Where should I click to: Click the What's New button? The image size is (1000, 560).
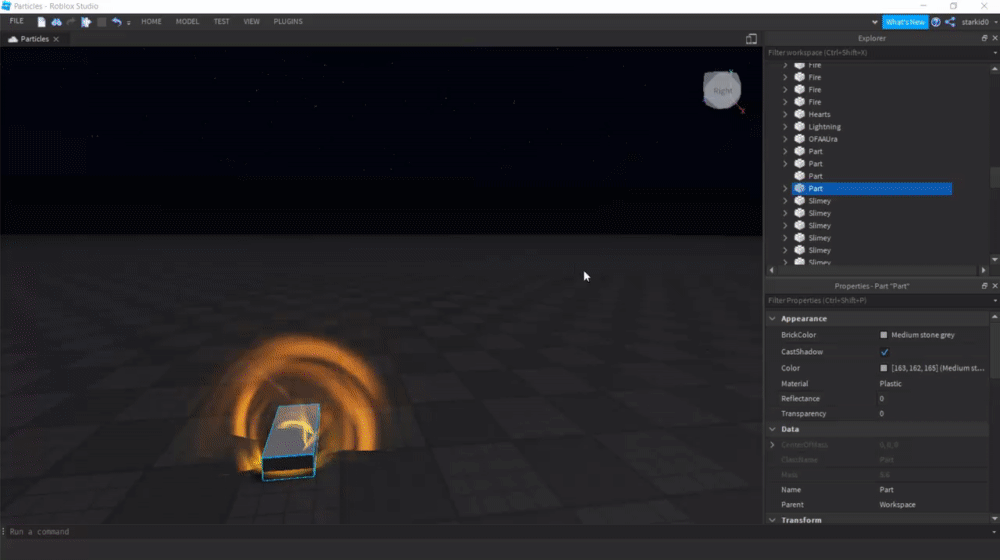point(905,22)
